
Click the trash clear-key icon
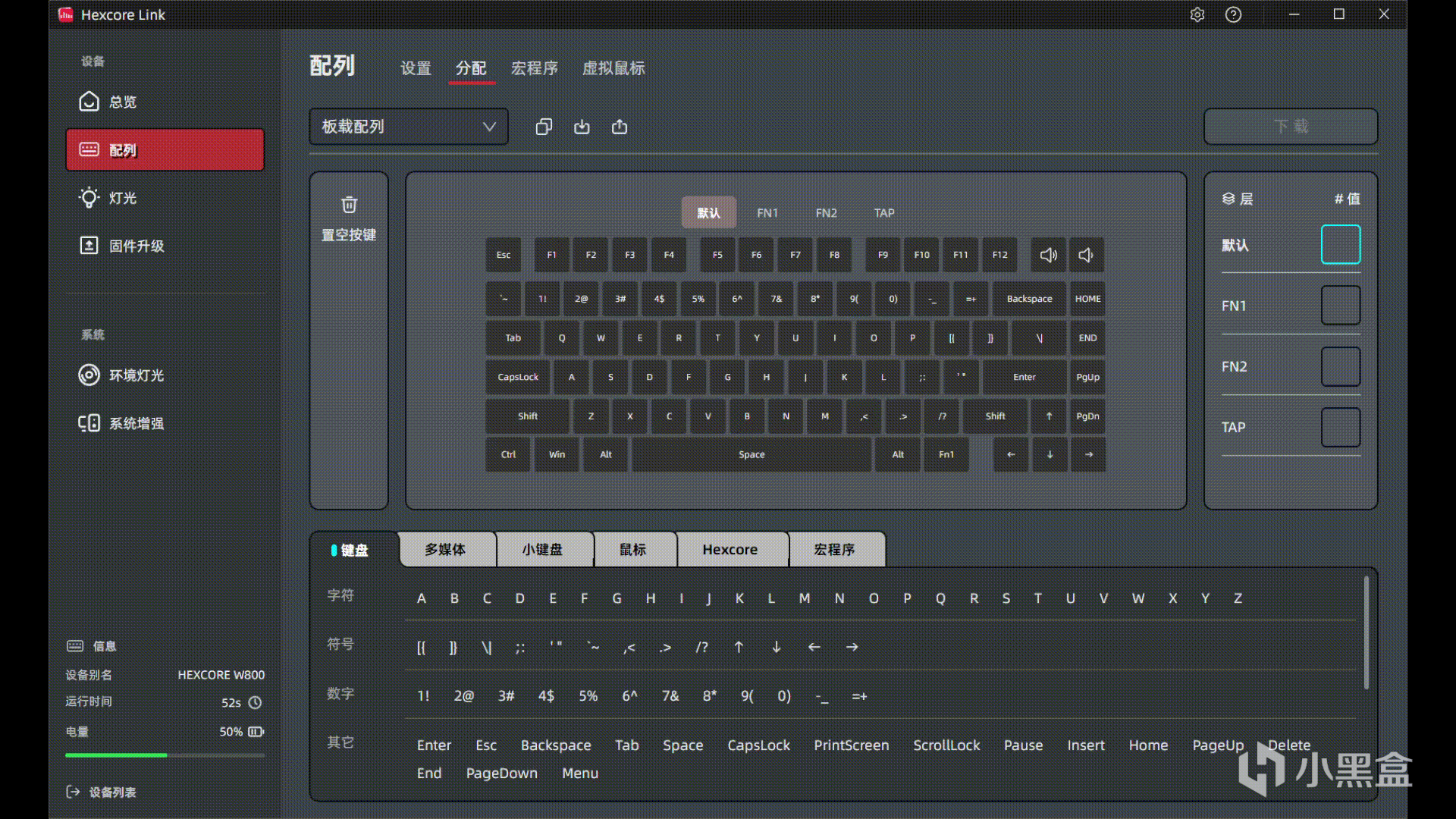click(349, 205)
